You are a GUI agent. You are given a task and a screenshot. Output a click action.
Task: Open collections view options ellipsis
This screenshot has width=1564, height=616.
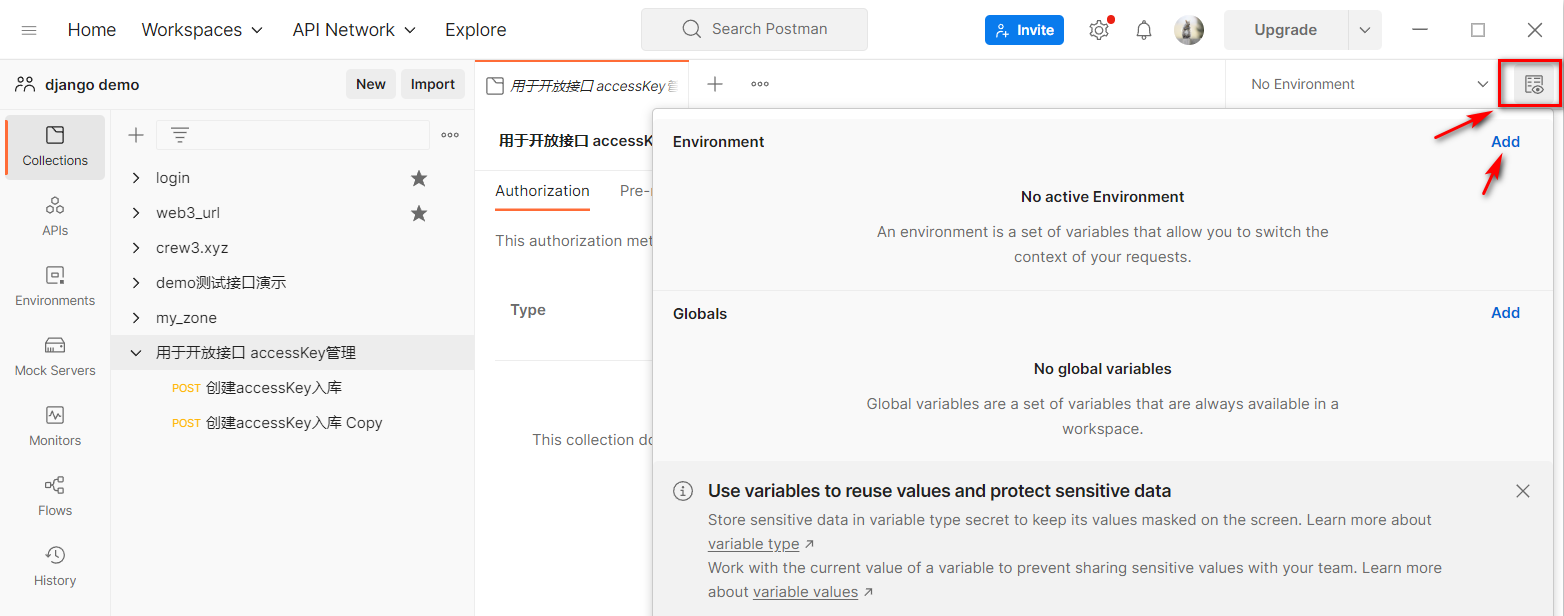[450, 135]
